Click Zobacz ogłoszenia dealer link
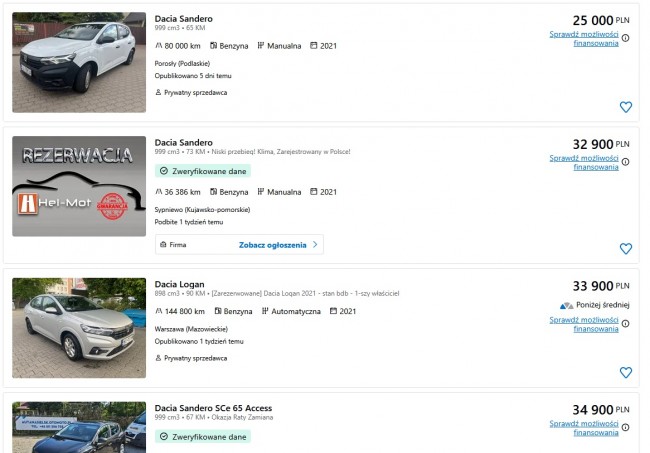 272,245
